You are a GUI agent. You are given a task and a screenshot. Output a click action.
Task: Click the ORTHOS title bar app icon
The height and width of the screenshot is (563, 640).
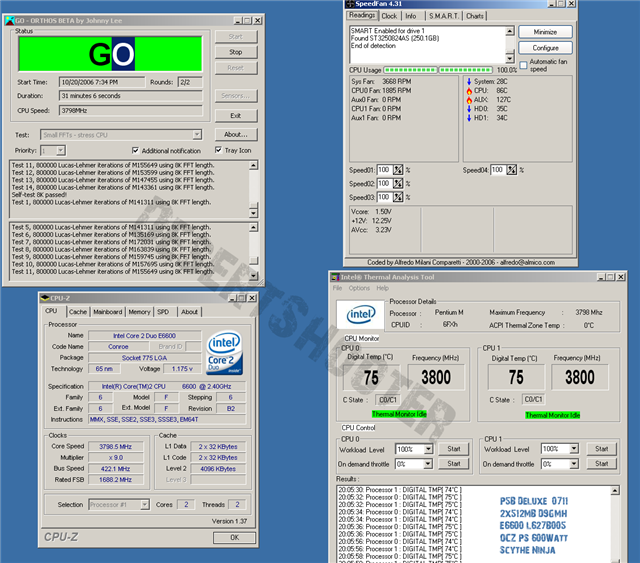(x=9, y=20)
